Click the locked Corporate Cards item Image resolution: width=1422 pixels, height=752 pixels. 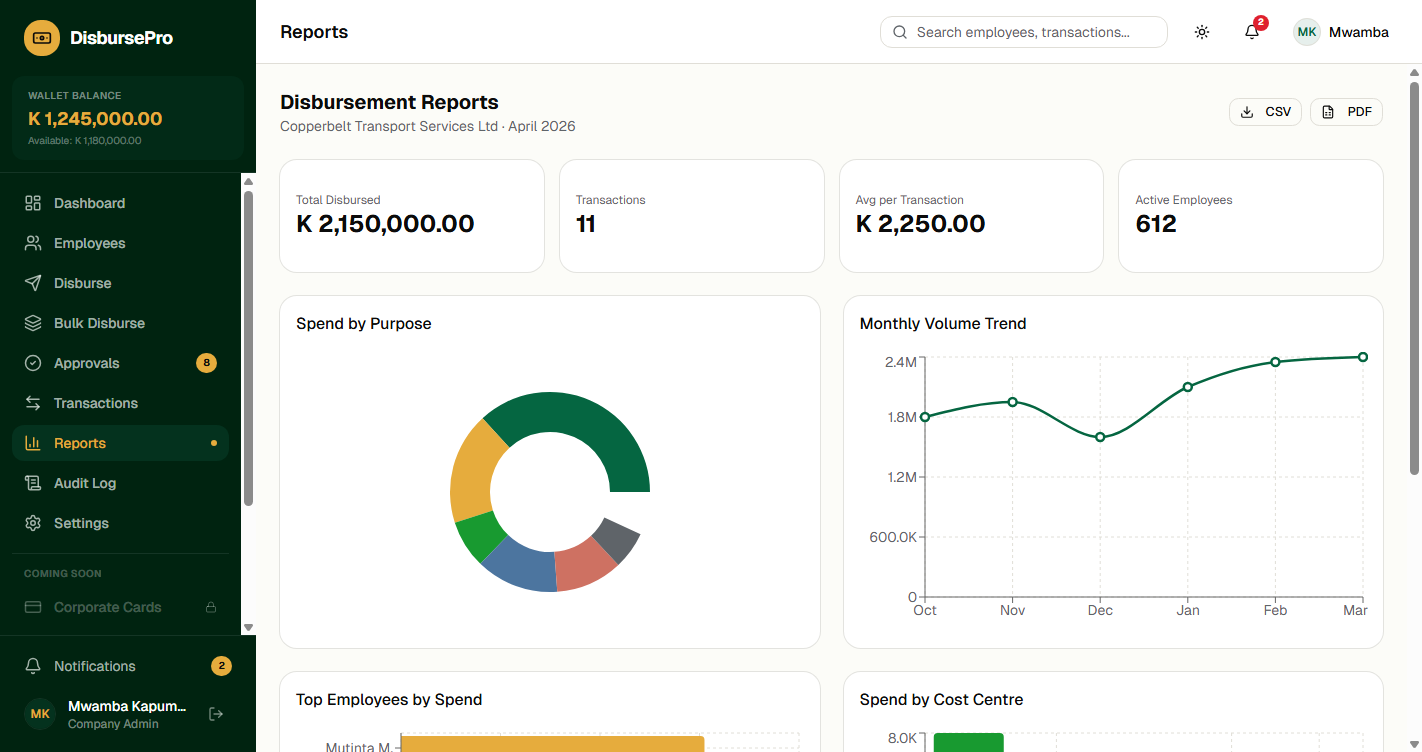(120, 607)
